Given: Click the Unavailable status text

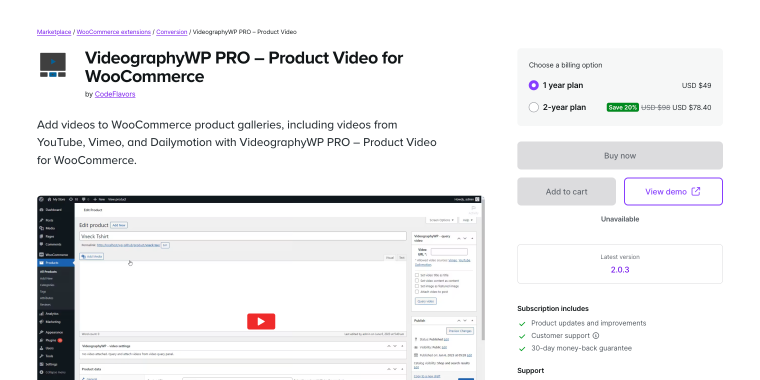Looking at the screenshot, I should [x=620, y=219].
